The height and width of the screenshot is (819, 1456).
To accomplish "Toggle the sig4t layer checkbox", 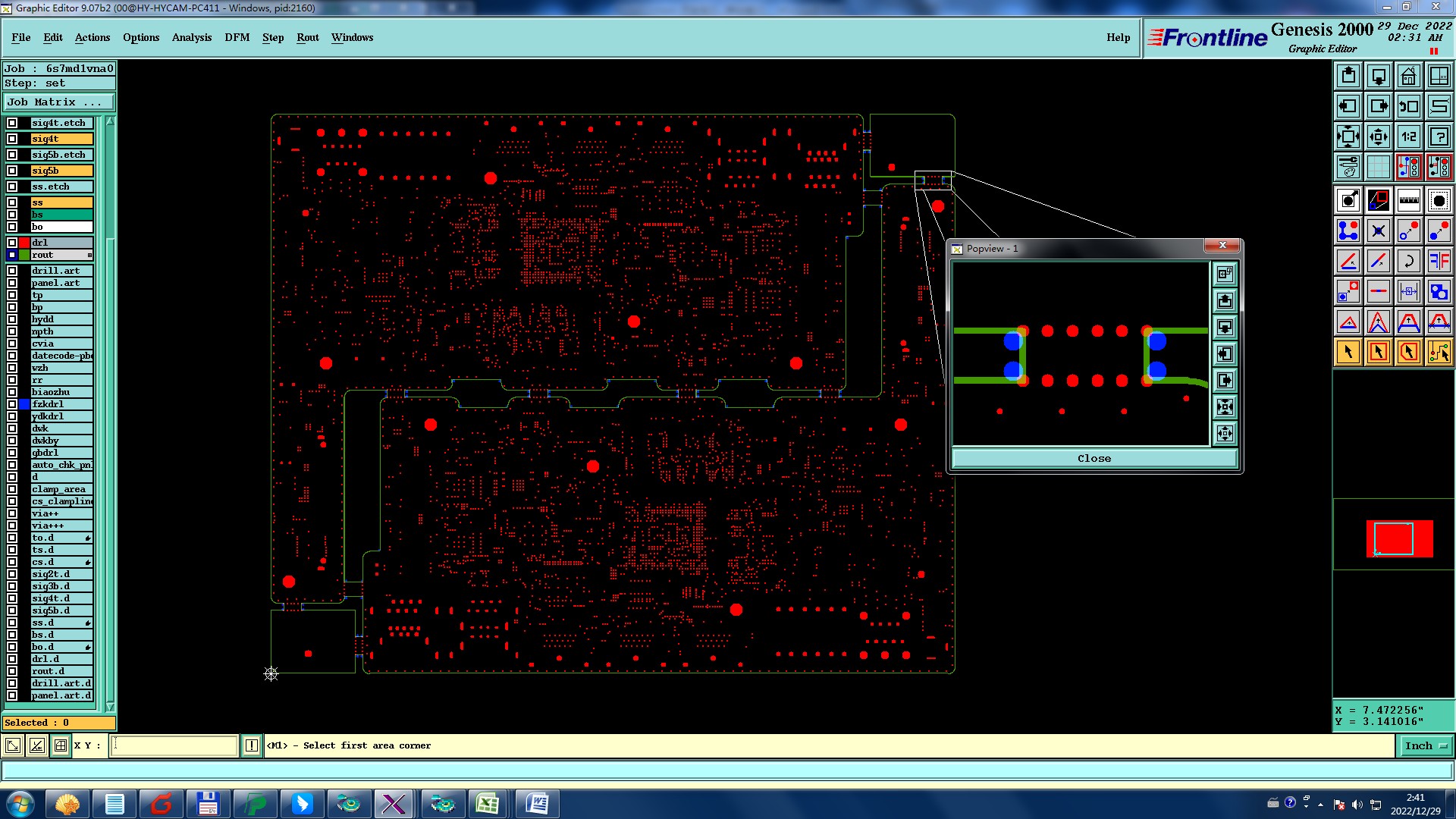I will click(x=12, y=139).
